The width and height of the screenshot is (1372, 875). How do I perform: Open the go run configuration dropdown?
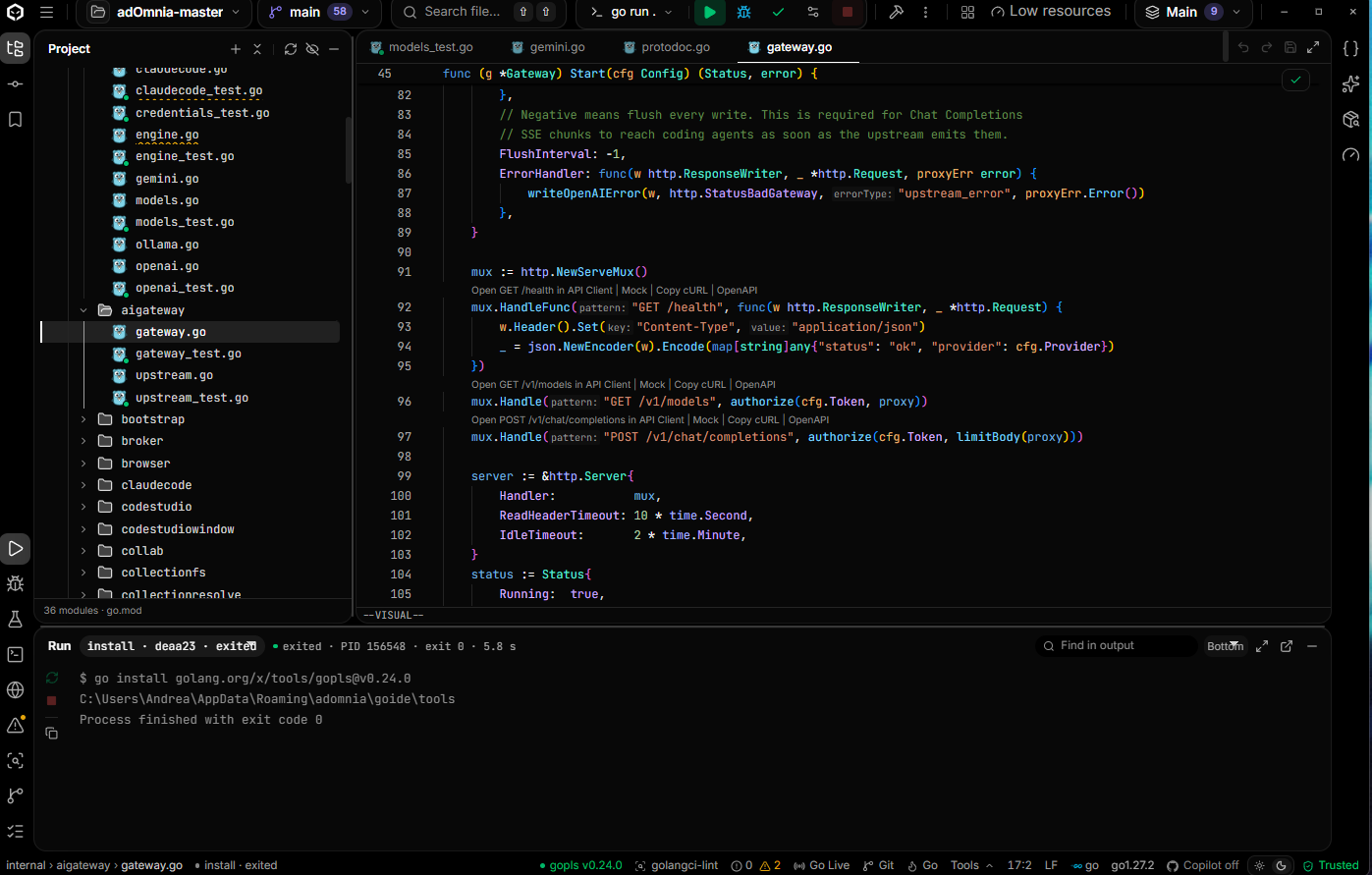click(633, 13)
